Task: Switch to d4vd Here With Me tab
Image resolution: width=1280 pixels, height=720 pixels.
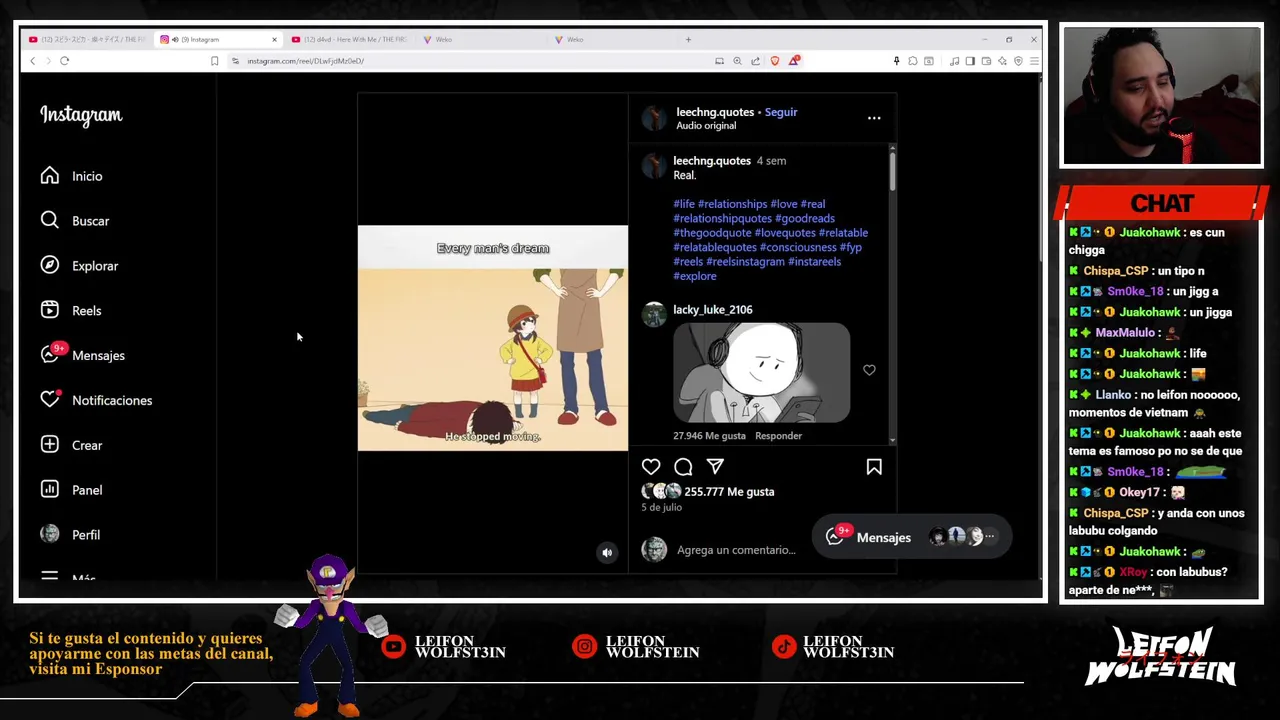Action: click(x=350, y=40)
